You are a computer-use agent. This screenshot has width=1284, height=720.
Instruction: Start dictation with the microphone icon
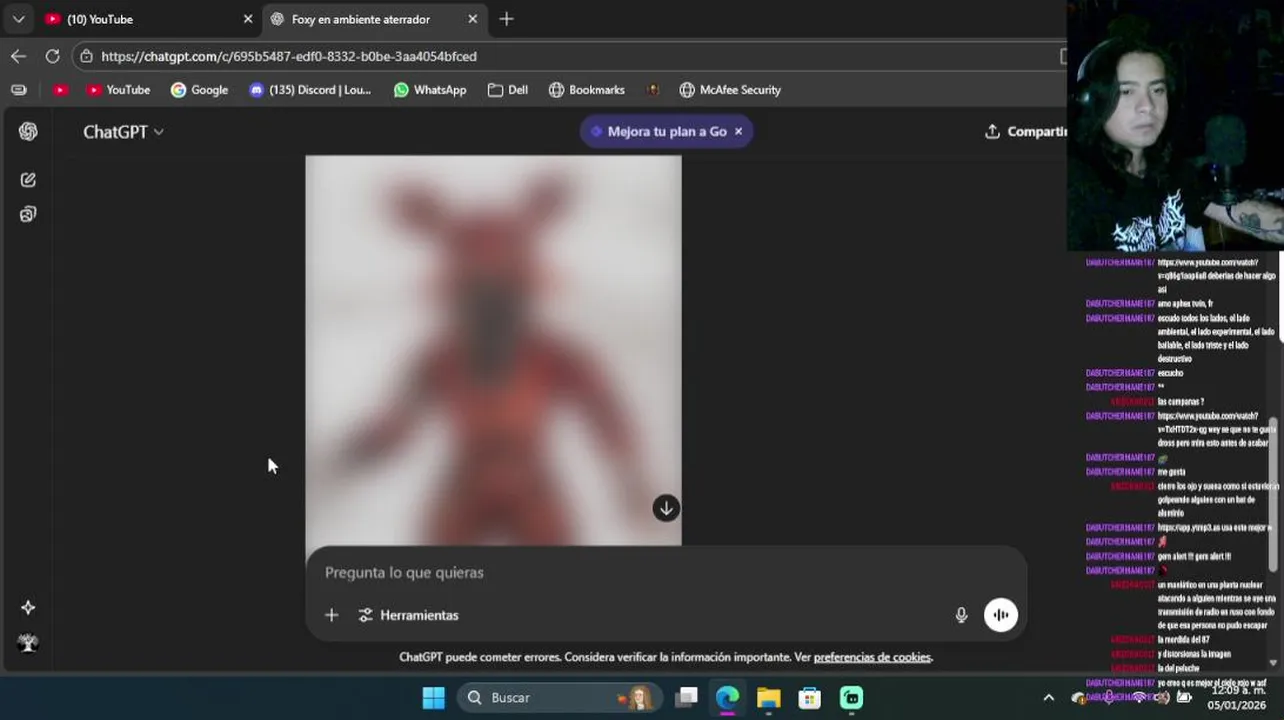pyautogui.click(x=961, y=615)
